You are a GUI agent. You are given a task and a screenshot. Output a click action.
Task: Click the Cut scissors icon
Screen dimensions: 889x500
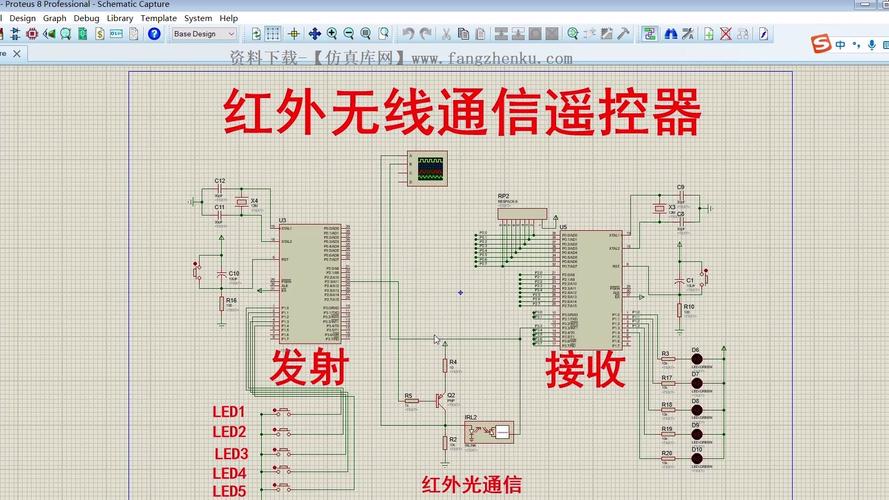(x=446, y=34)
